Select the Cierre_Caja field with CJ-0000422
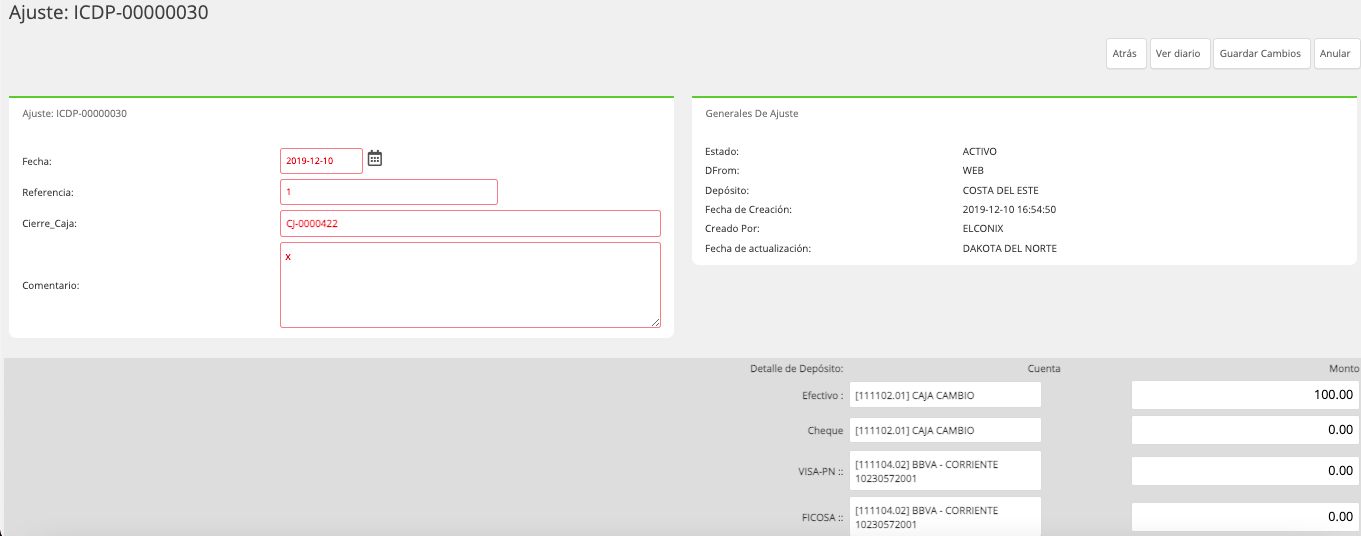 click(470, 224)
